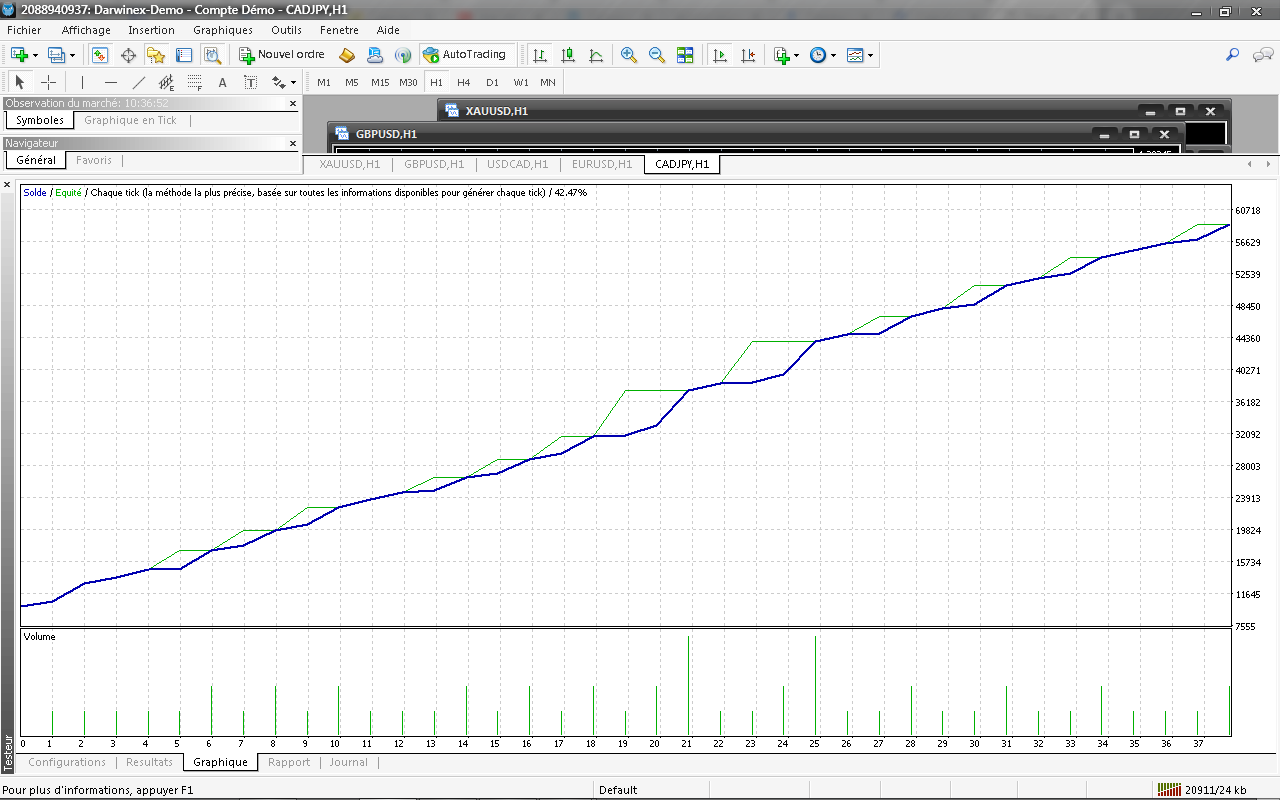Open the Graphiques menu
This screenshot has height=800, width=1280.
click(222, 30)
